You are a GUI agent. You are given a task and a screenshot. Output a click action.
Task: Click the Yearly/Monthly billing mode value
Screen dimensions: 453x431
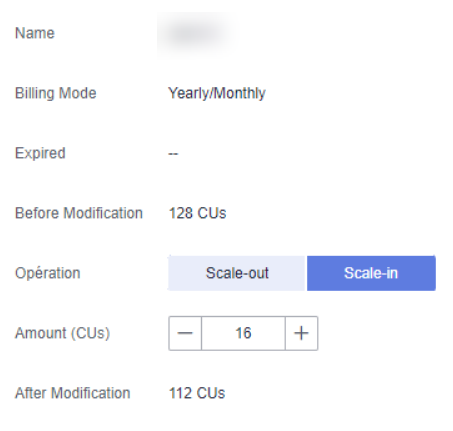tap(217, 93)
